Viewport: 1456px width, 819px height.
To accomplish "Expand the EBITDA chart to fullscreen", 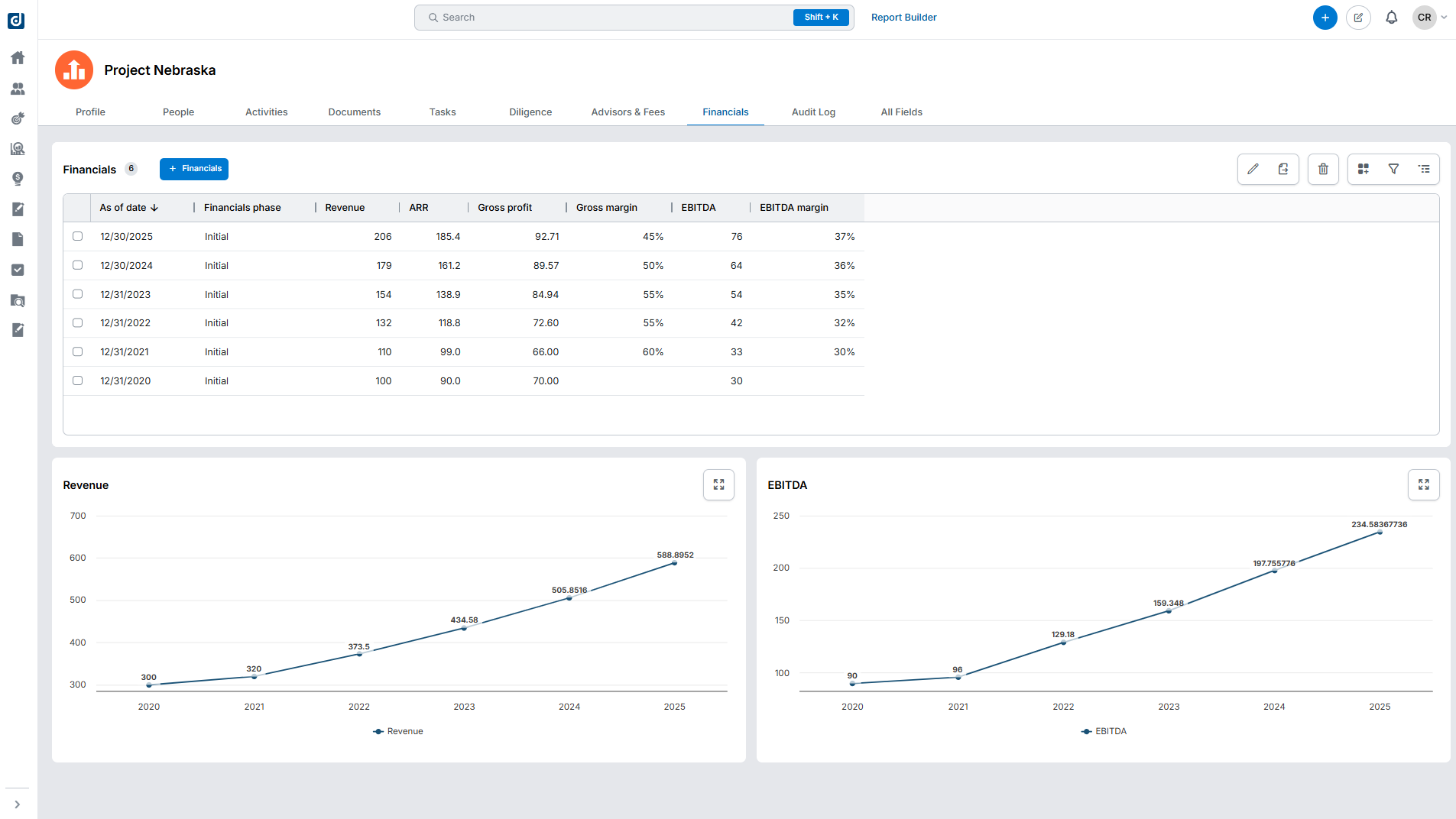I will [x=1423, y=484].
